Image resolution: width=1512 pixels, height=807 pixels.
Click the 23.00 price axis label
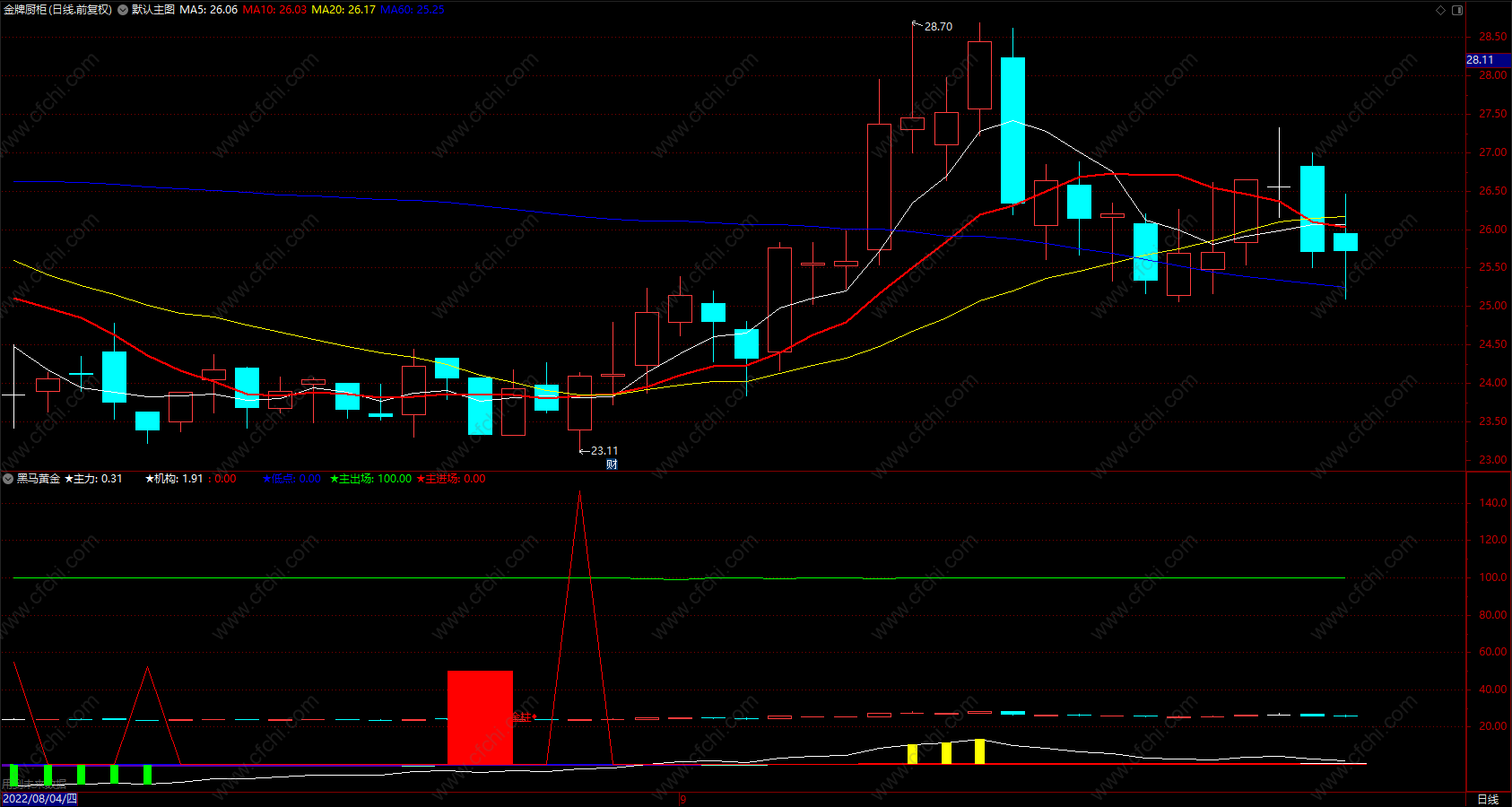1492,459
